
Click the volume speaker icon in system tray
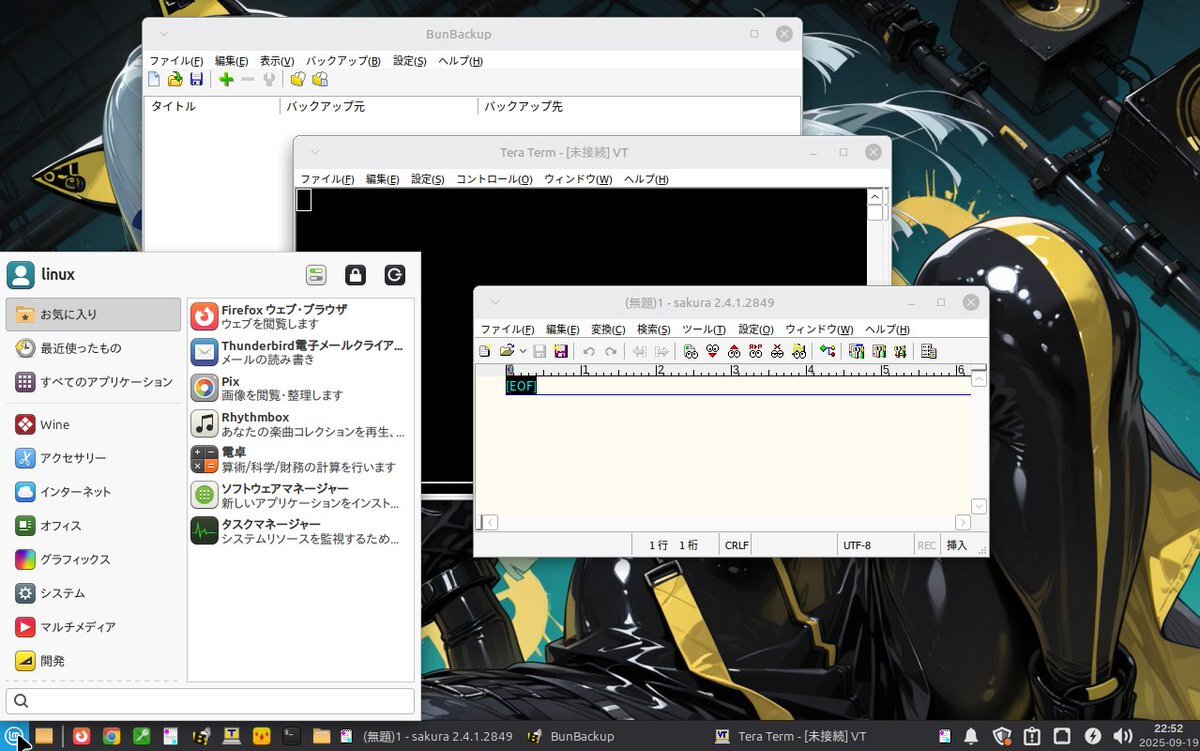click(x=1122, y=736)
